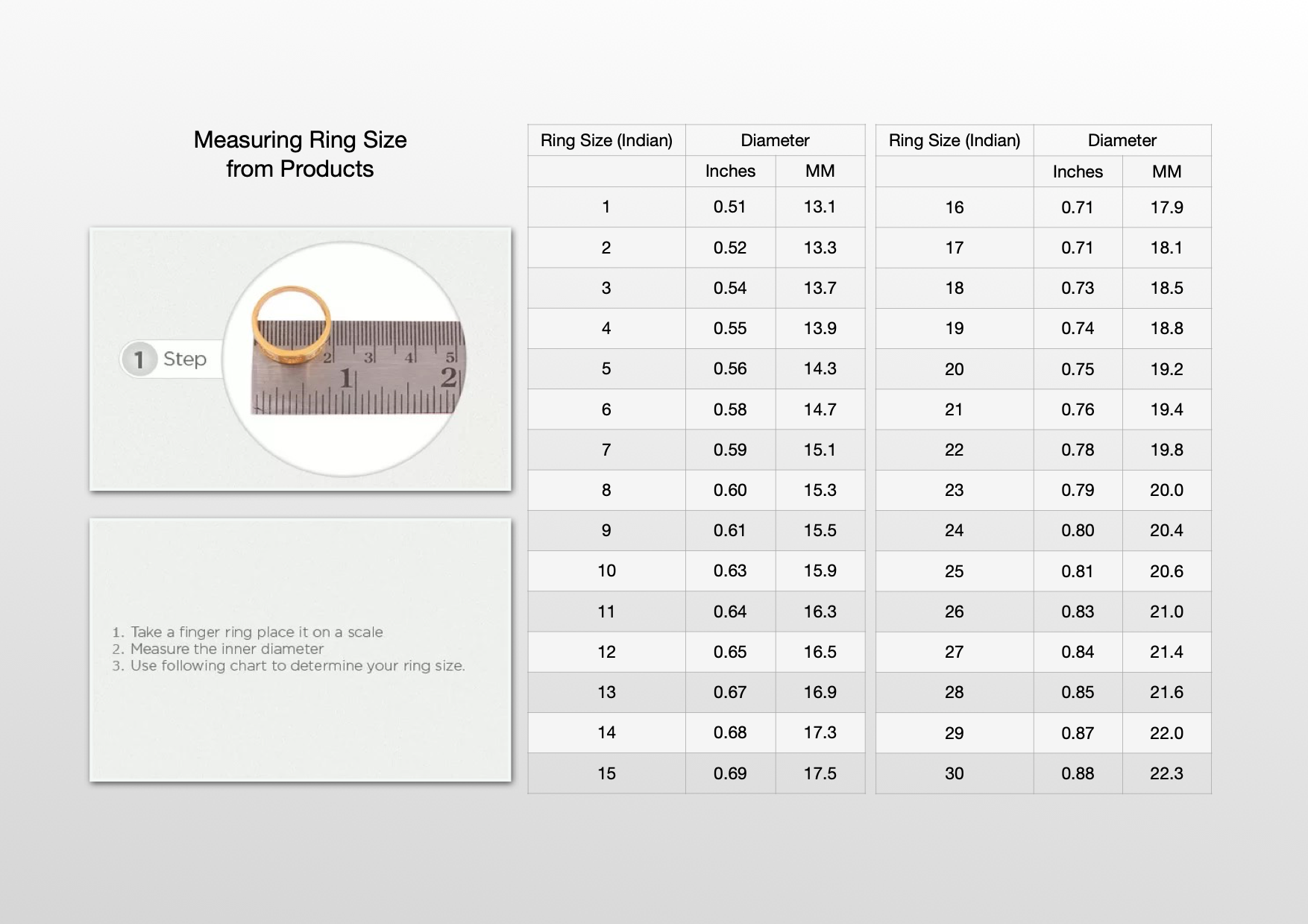Click the instruction text about measuring inner diameter
The width and height of the screenshot is (1308, 924).
pos(218,649)
